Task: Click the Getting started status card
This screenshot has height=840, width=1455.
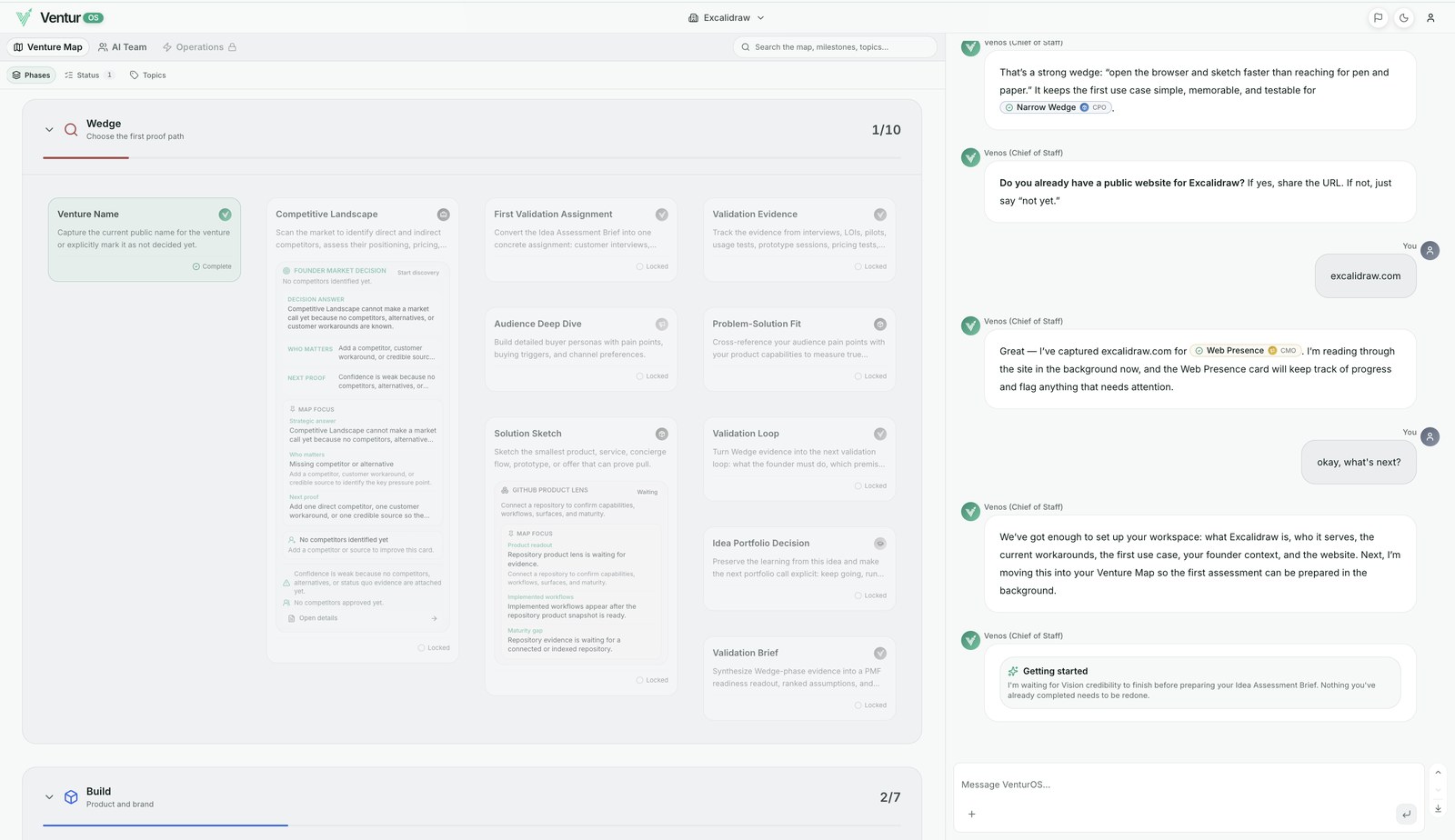Action: tap(1199, 683)
